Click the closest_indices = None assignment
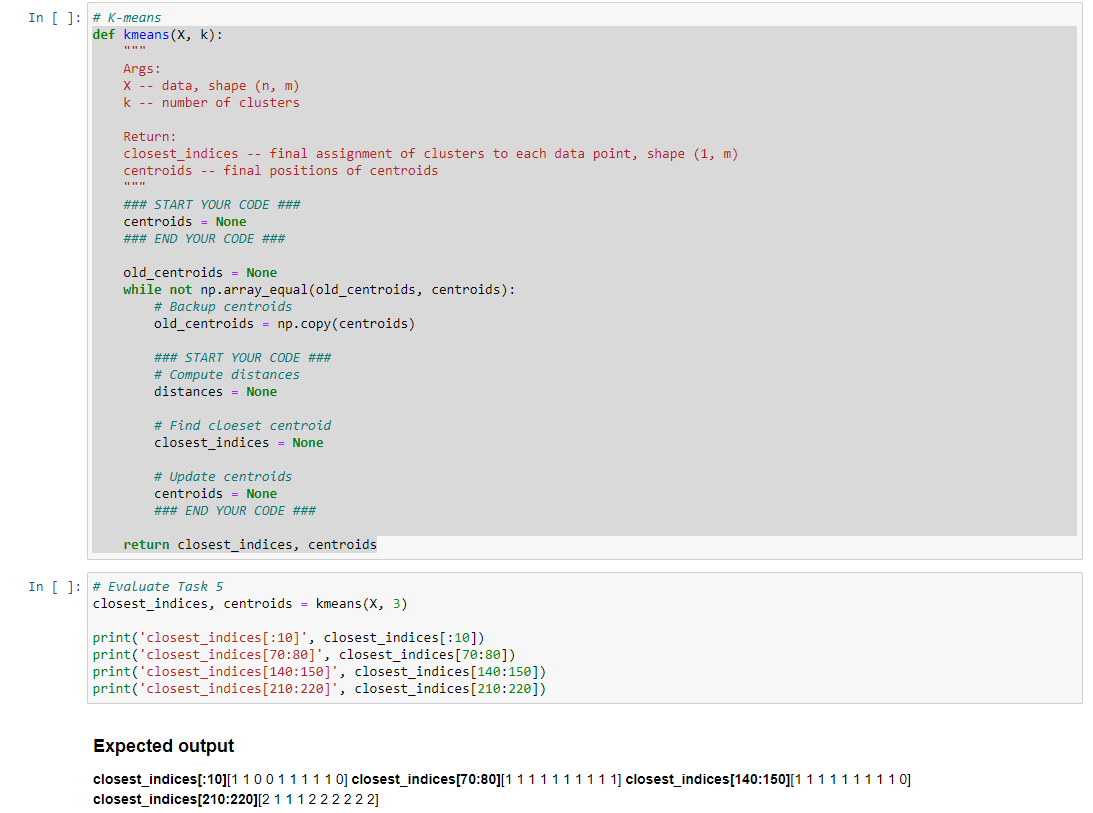The height and width of the screenshot is (813, 1093). point(230,442)
